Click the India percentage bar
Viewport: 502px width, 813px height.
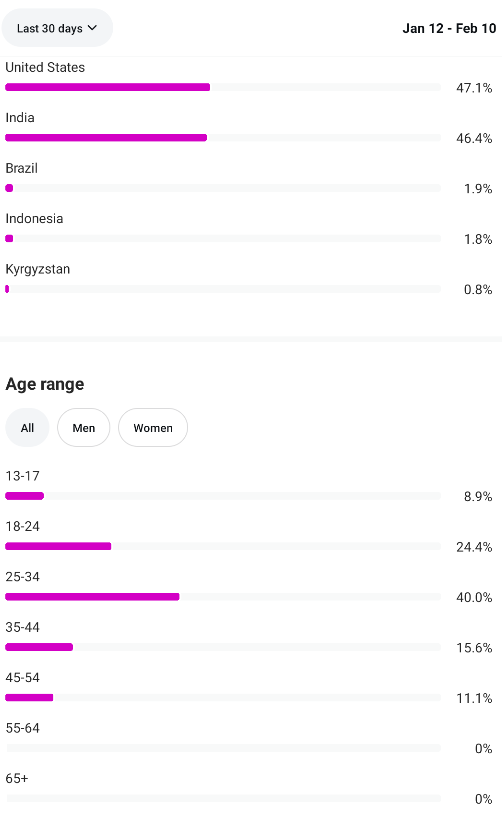point(106,137)
